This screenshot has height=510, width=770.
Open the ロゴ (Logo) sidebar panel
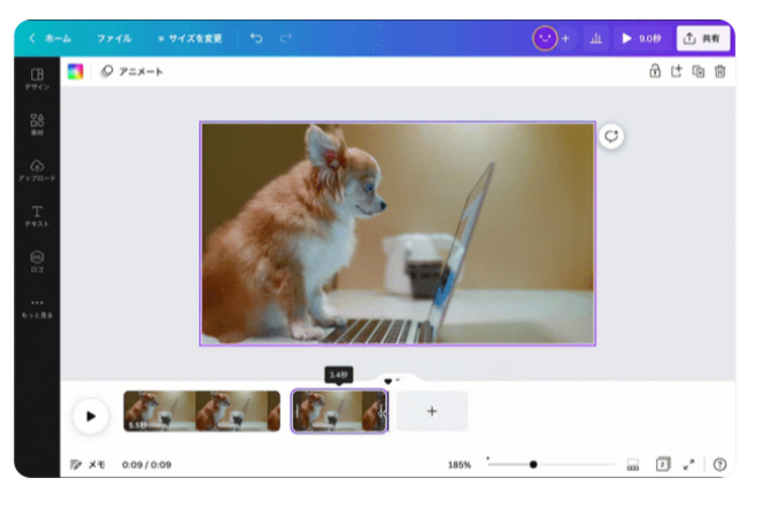(x=37, y=261)
